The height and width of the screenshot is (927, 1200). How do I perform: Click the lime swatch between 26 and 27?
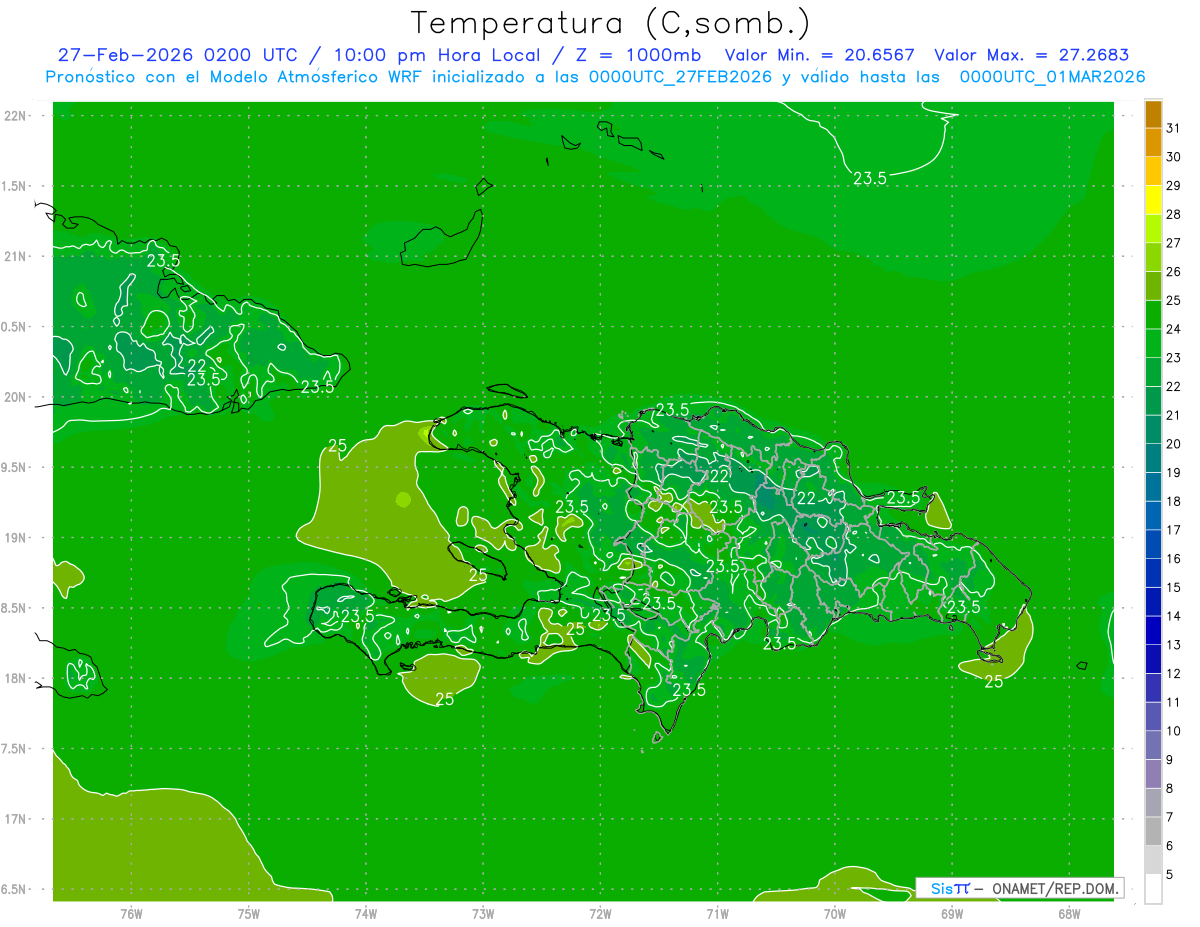click(1153, 258)
